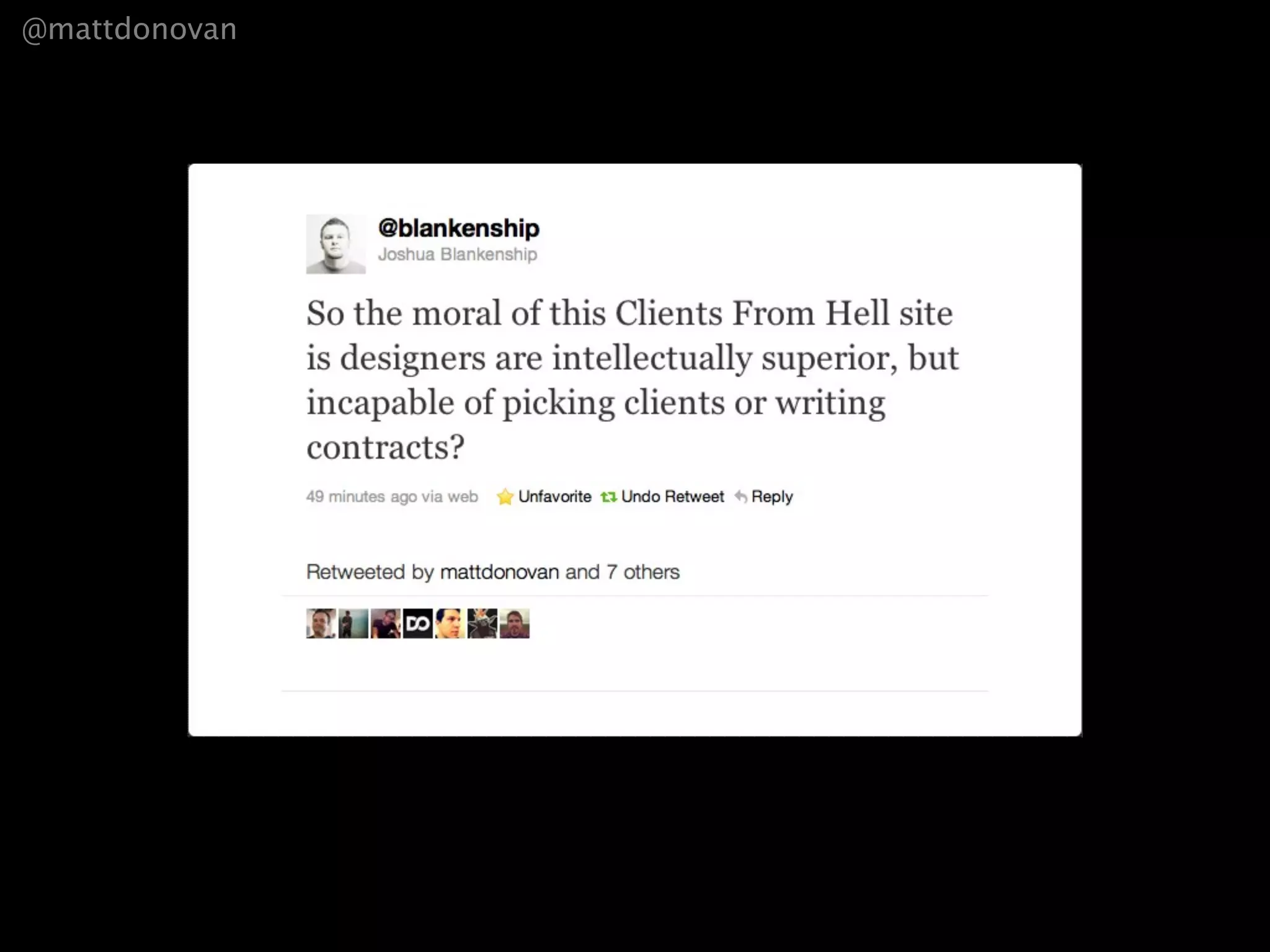1270x952 pixels.
Task: Click the avatar right of the DO logo
Action: click(x=450, y=624)
